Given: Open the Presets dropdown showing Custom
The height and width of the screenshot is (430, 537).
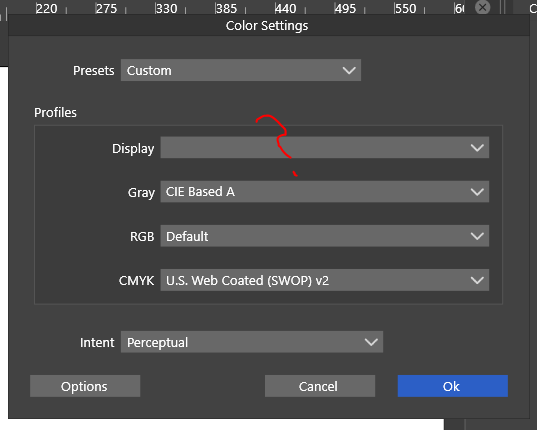Looking at the screenshot, I should point(241,70).
